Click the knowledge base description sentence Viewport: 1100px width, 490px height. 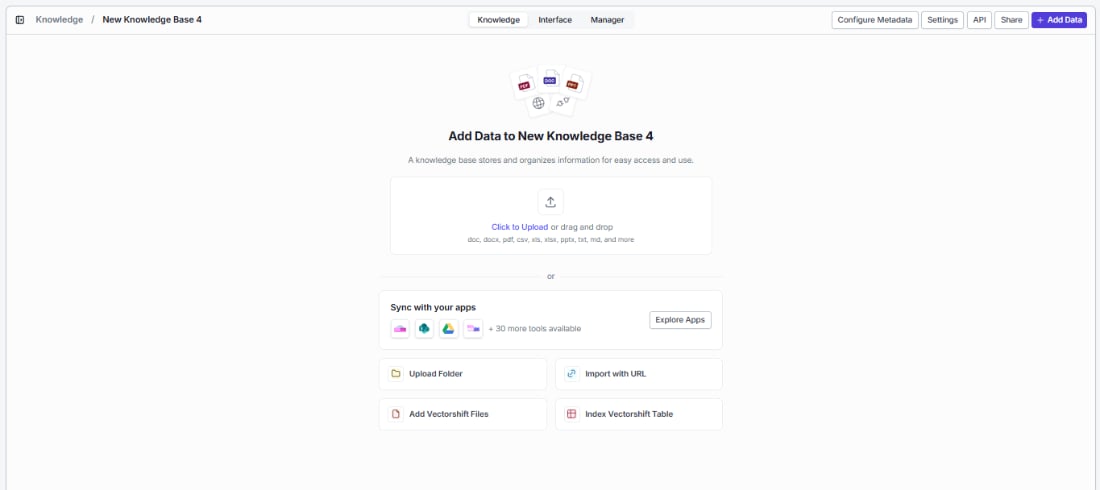[x=551, y=160]
